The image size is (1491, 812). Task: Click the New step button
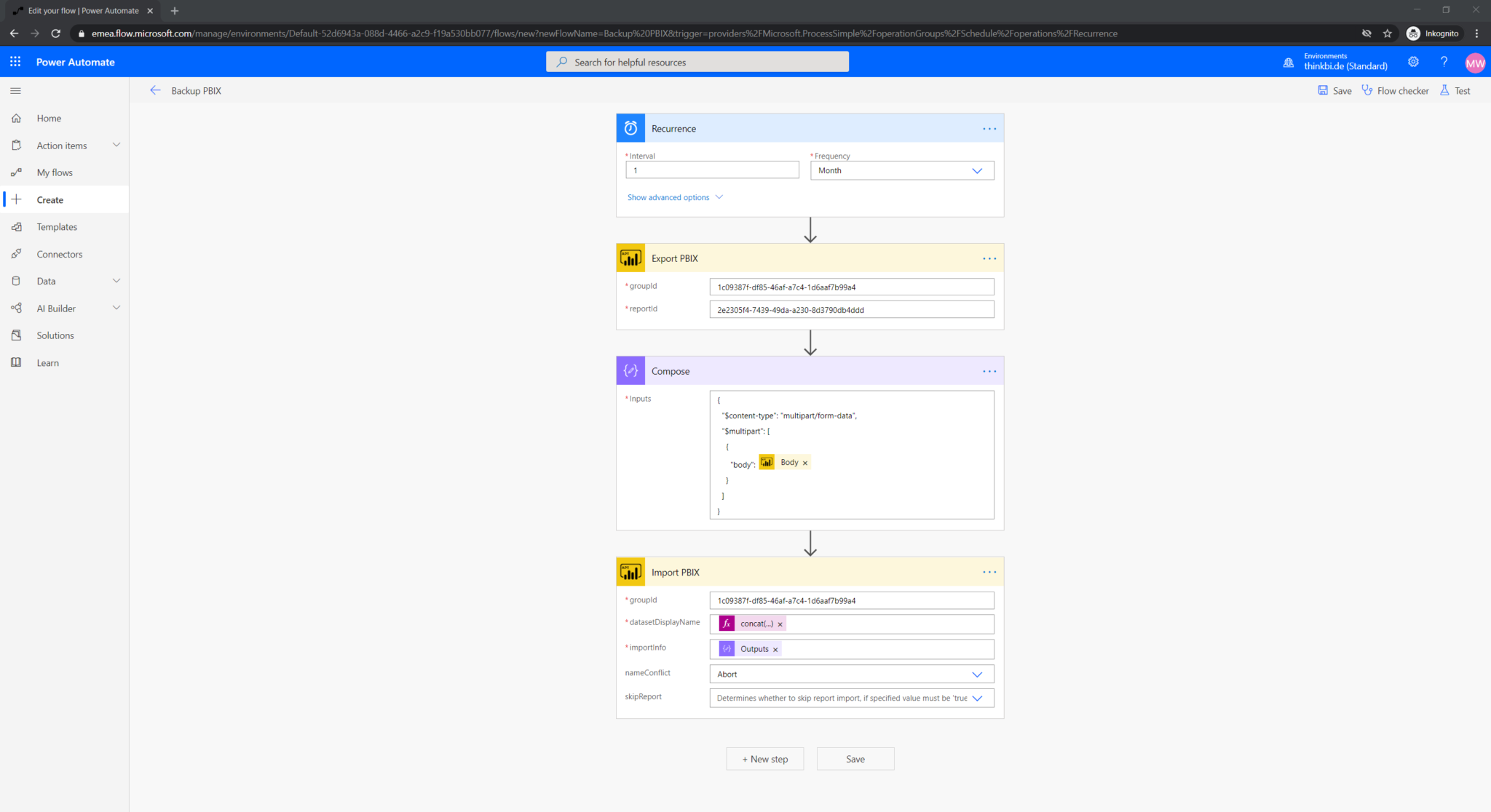click(764, 758)
